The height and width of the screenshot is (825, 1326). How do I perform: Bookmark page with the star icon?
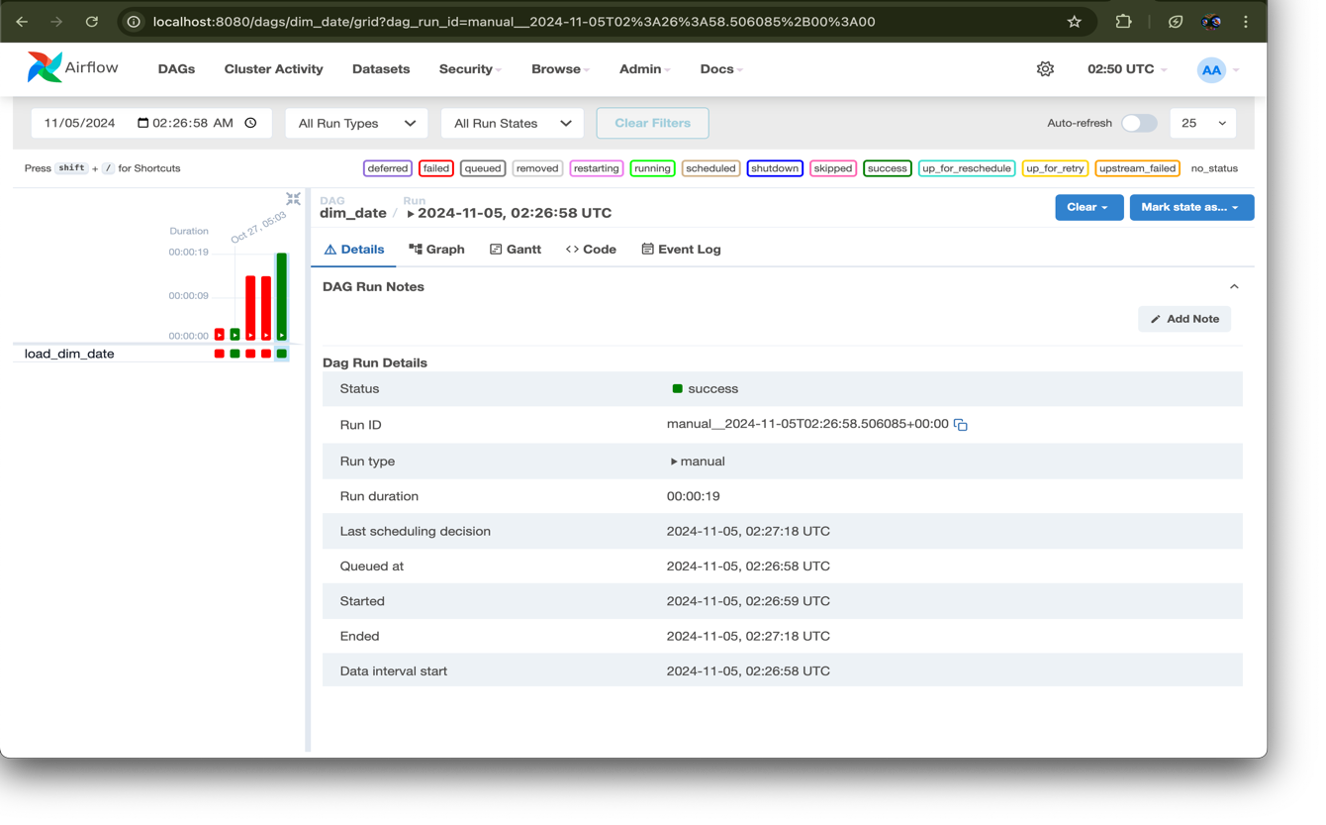pyautogui.click(x=1074, y=21)
